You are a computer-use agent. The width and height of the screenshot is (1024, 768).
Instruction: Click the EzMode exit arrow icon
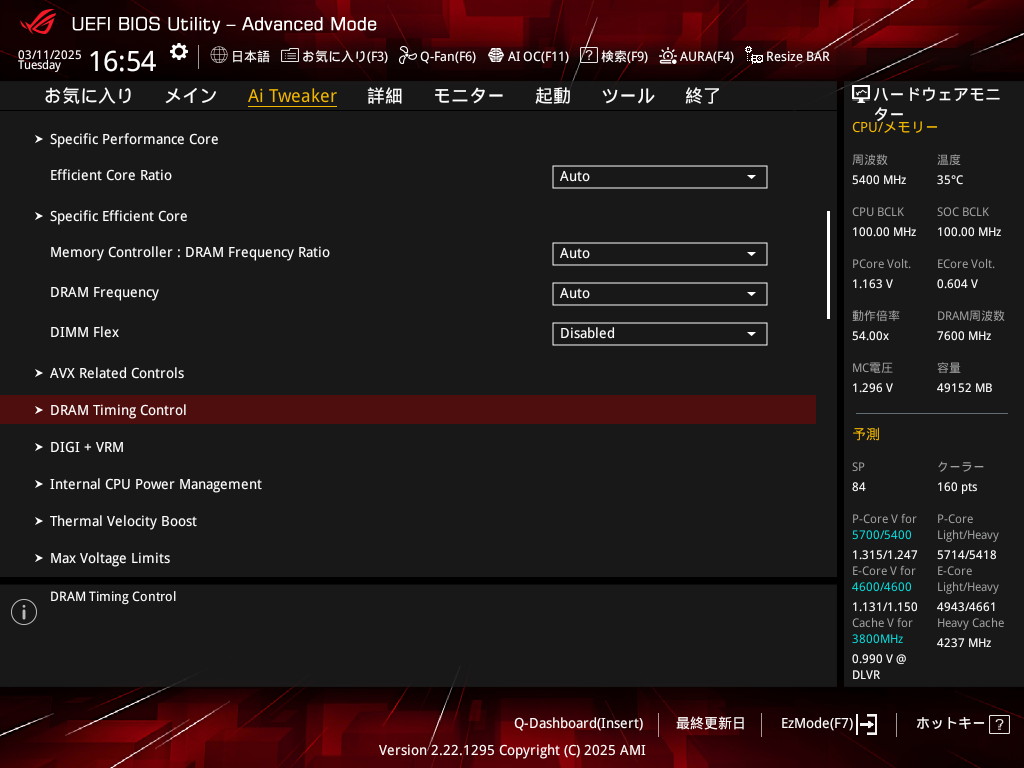click(867, 724)
